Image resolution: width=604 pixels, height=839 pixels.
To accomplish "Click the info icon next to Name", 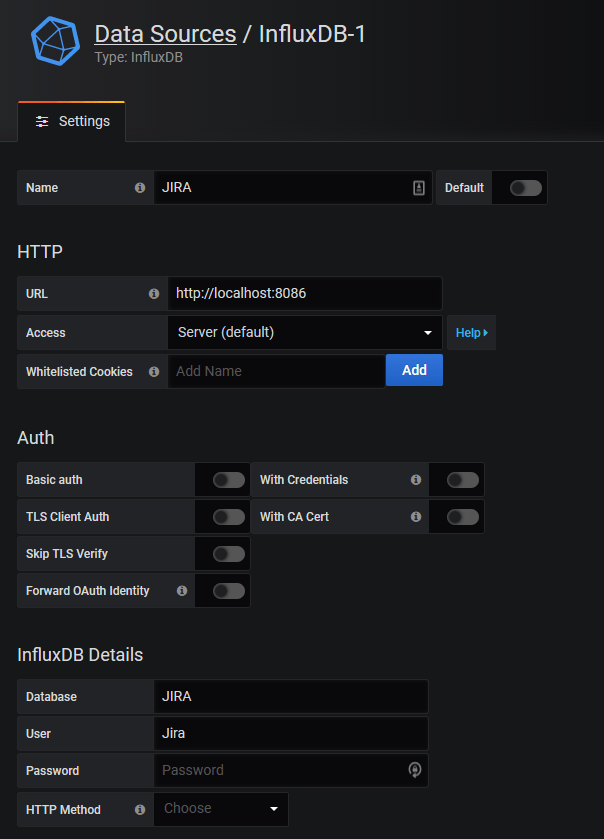I will tap(140, 188).
